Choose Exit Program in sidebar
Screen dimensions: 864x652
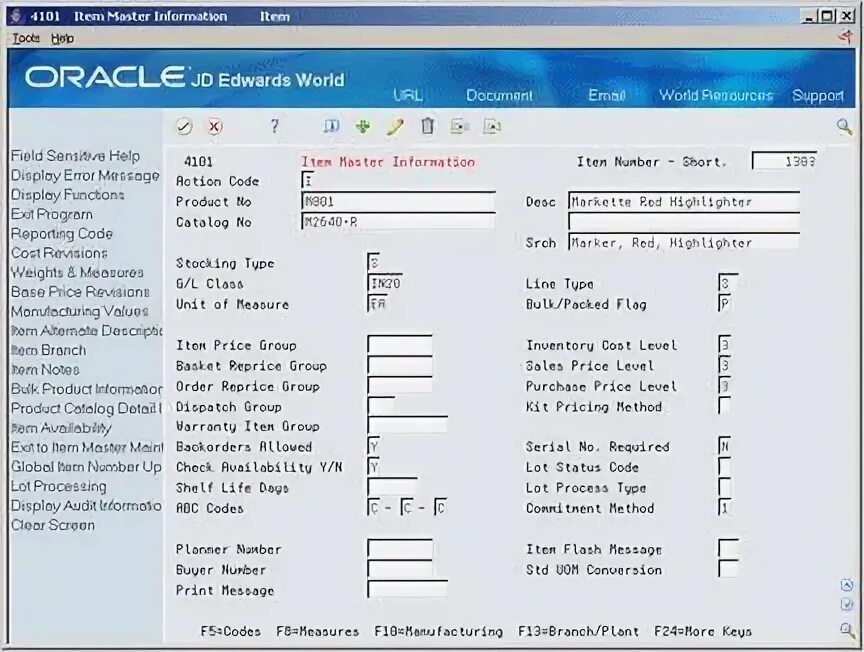[52, 214]
